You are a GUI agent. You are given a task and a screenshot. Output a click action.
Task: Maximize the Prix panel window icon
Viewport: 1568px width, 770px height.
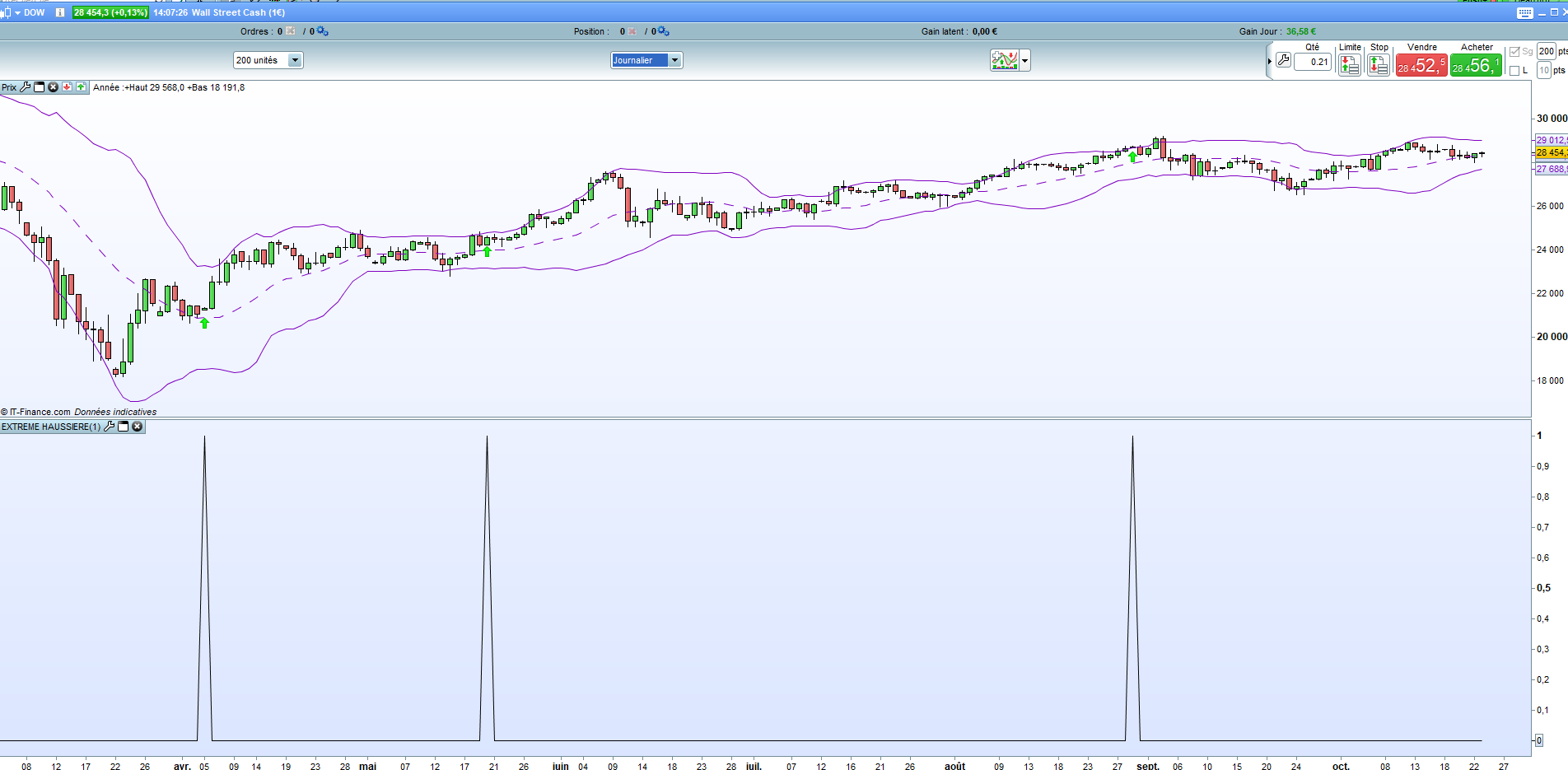[39, 86]
